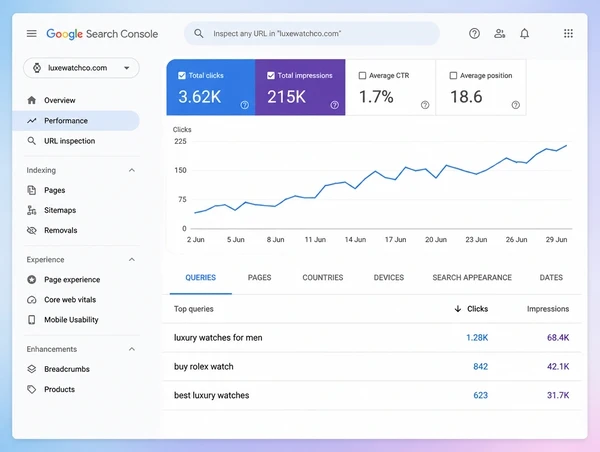
Task: Click the URL inspection magnifier icon
Action: point(32,141)
